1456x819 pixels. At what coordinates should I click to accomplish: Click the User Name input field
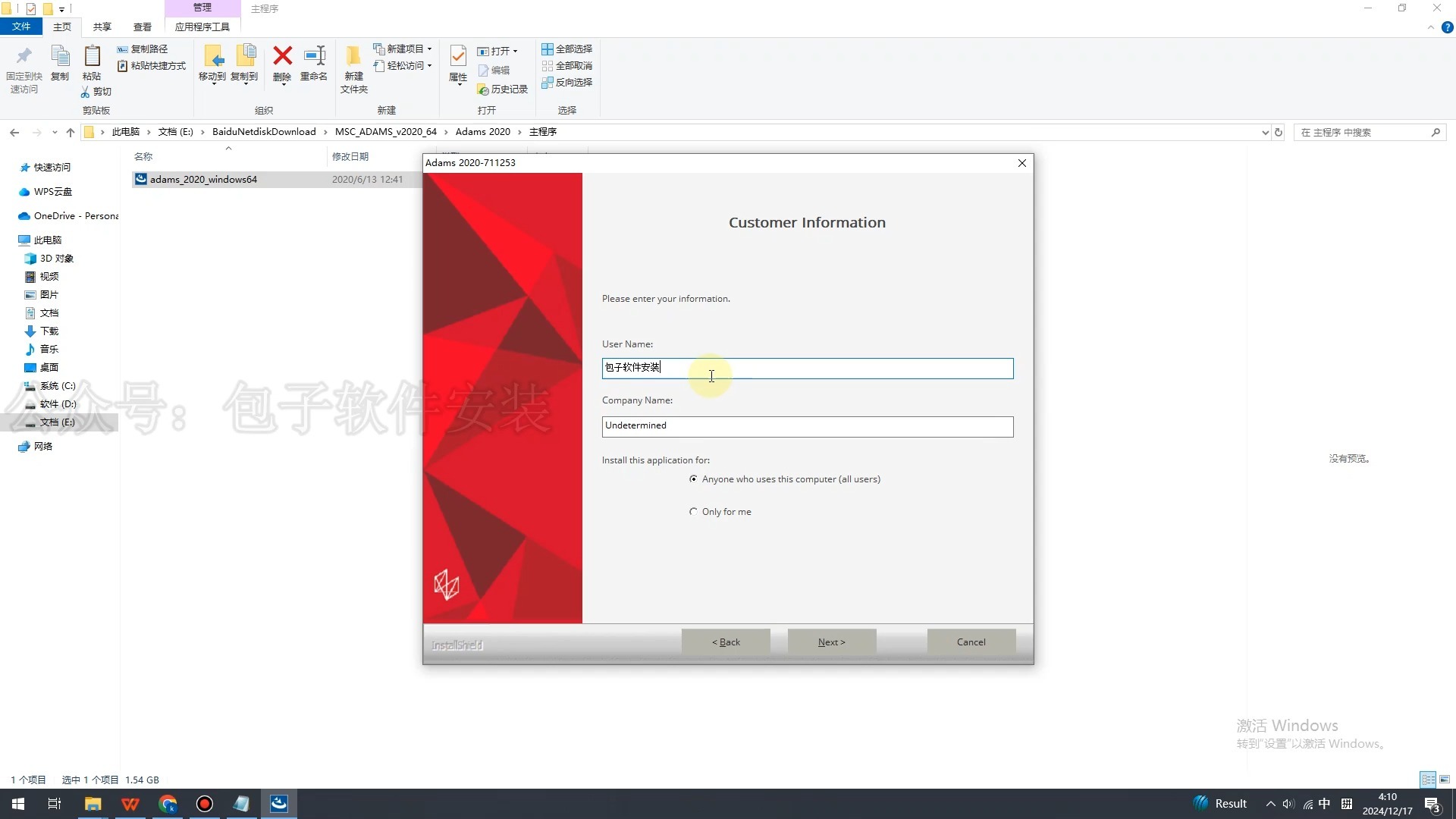click(808, 369)
